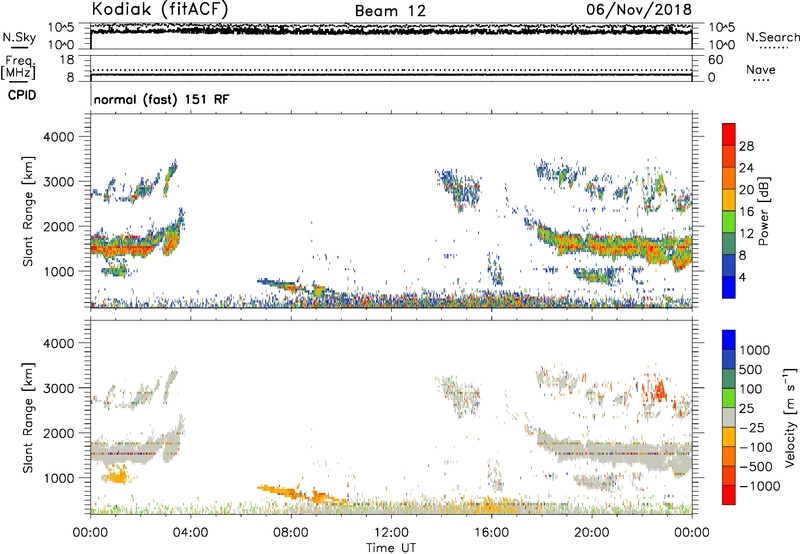Click the 'N.Sky' axis label

(19, 37)
